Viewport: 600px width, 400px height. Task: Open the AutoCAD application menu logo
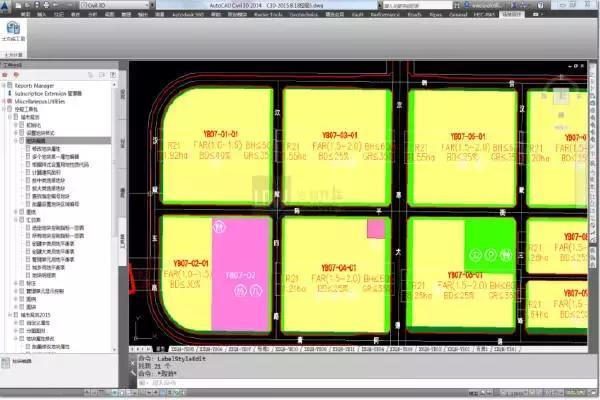click(x=10, y=7)
